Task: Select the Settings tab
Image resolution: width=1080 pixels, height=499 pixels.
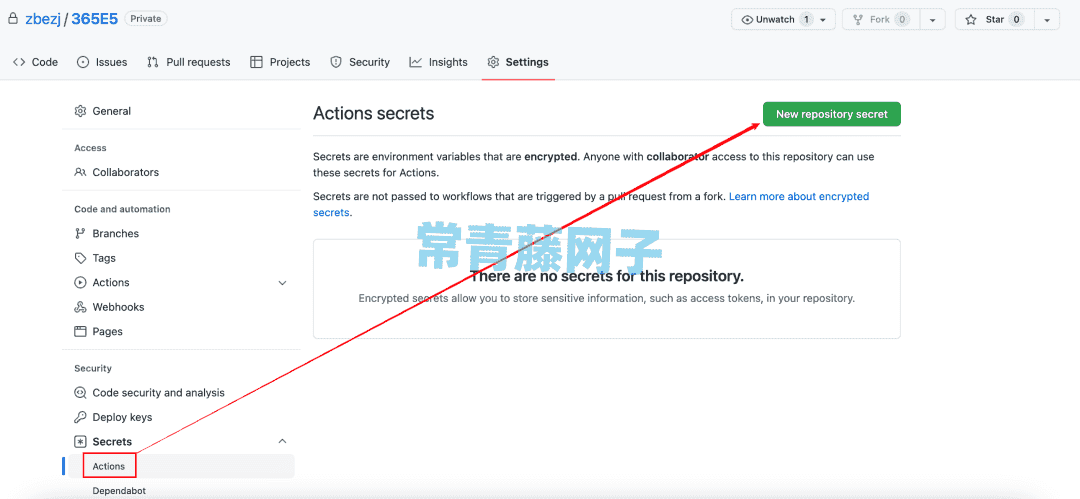Action: (518, 62)
